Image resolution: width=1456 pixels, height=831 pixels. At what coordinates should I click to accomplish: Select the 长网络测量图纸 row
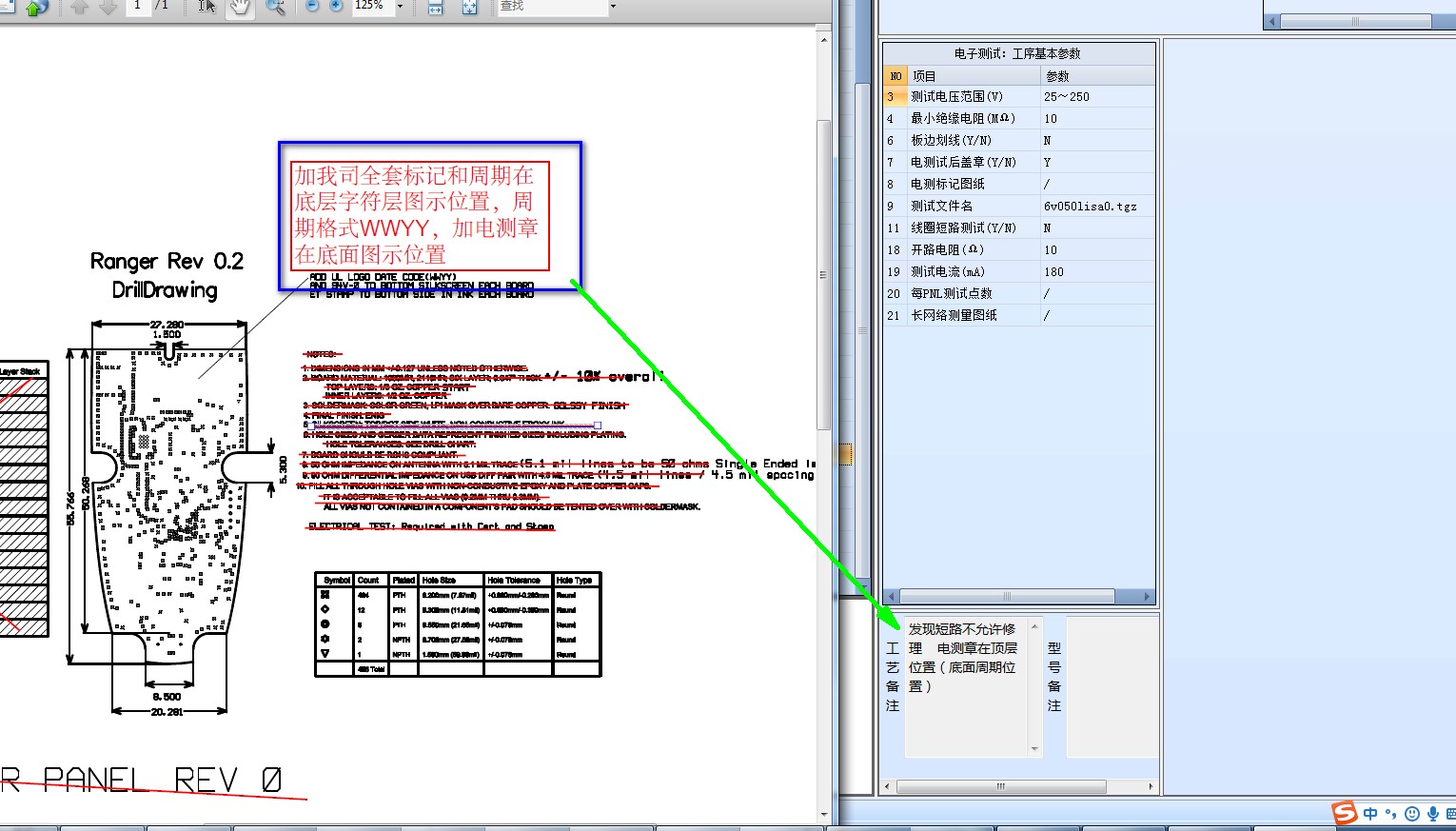(1019, 315)
